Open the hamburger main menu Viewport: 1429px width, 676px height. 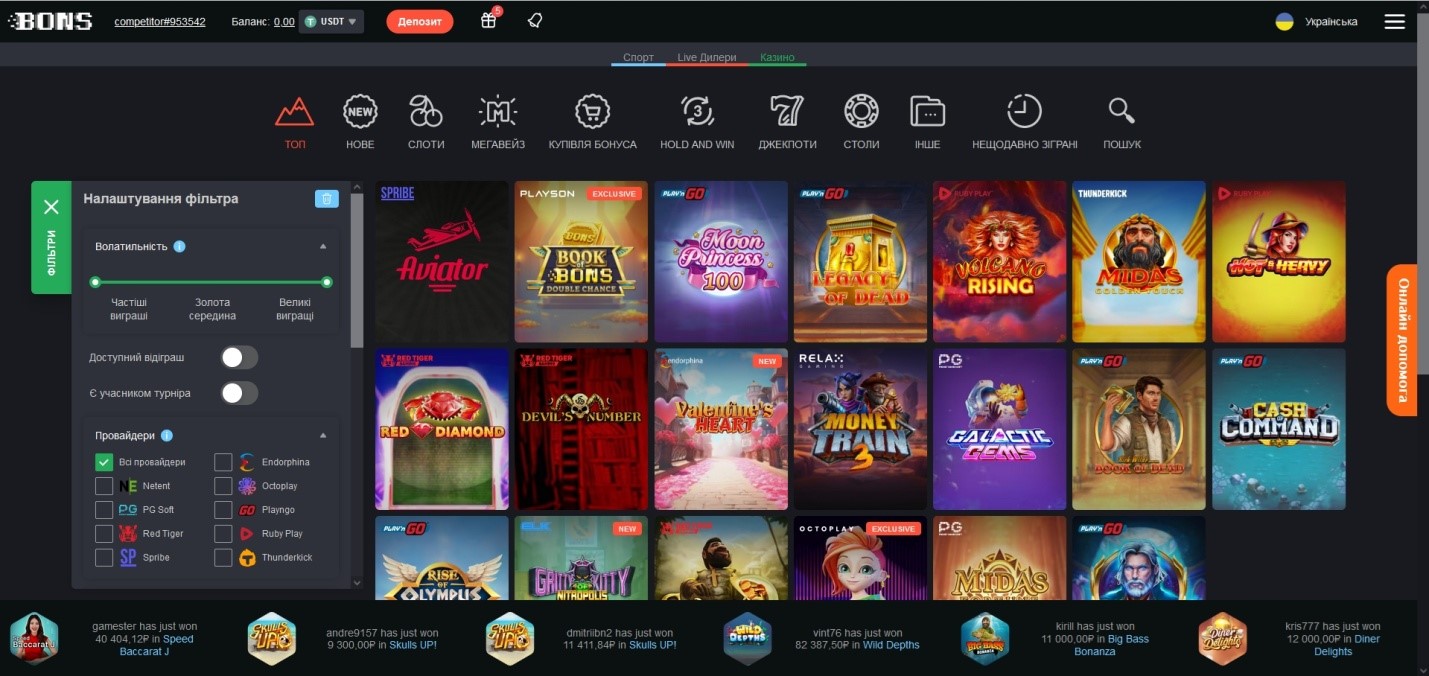tap(1395, 22)
